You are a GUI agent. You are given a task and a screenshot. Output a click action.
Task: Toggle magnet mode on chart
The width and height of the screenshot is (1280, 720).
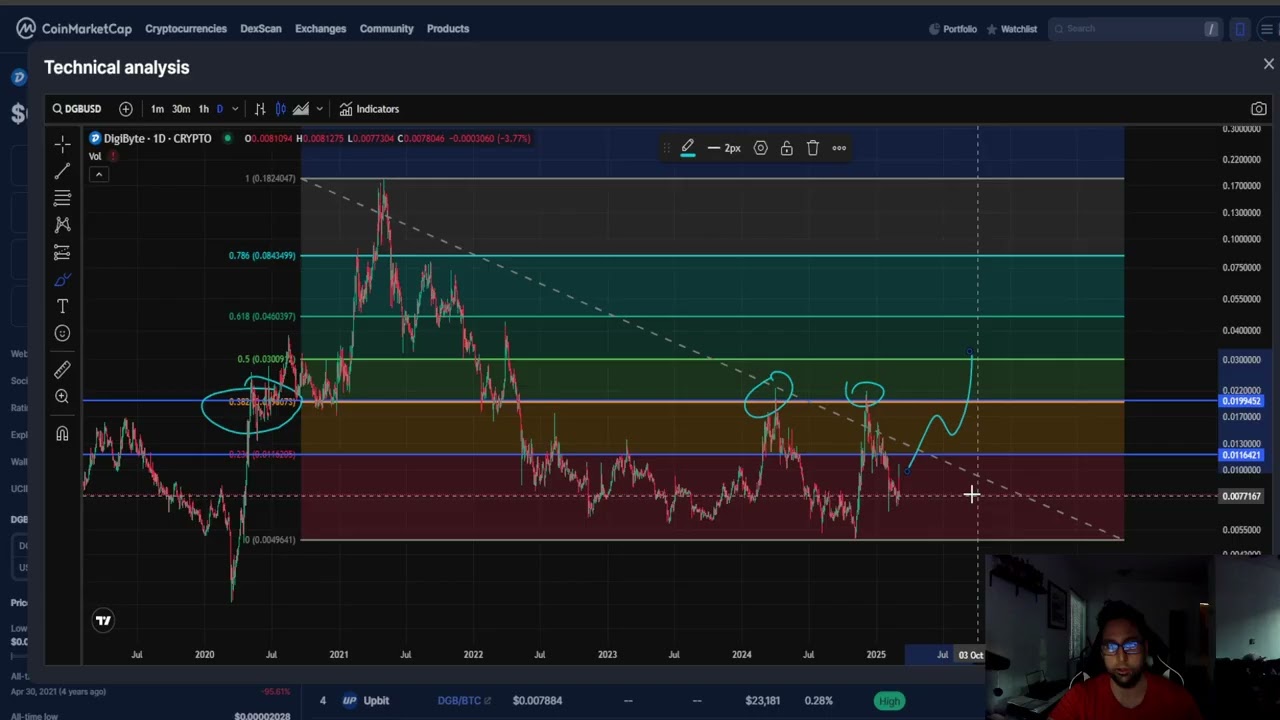62,433
